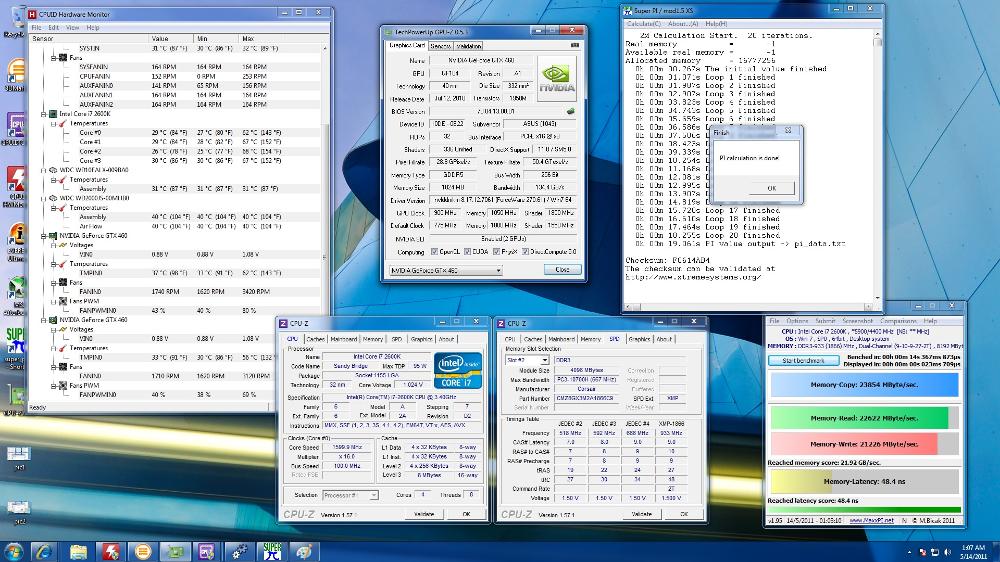Collapse the Voltages node above the 1740 RPM fan
The height and width of the screenshot is (562, 1000).
pos(54,245)
